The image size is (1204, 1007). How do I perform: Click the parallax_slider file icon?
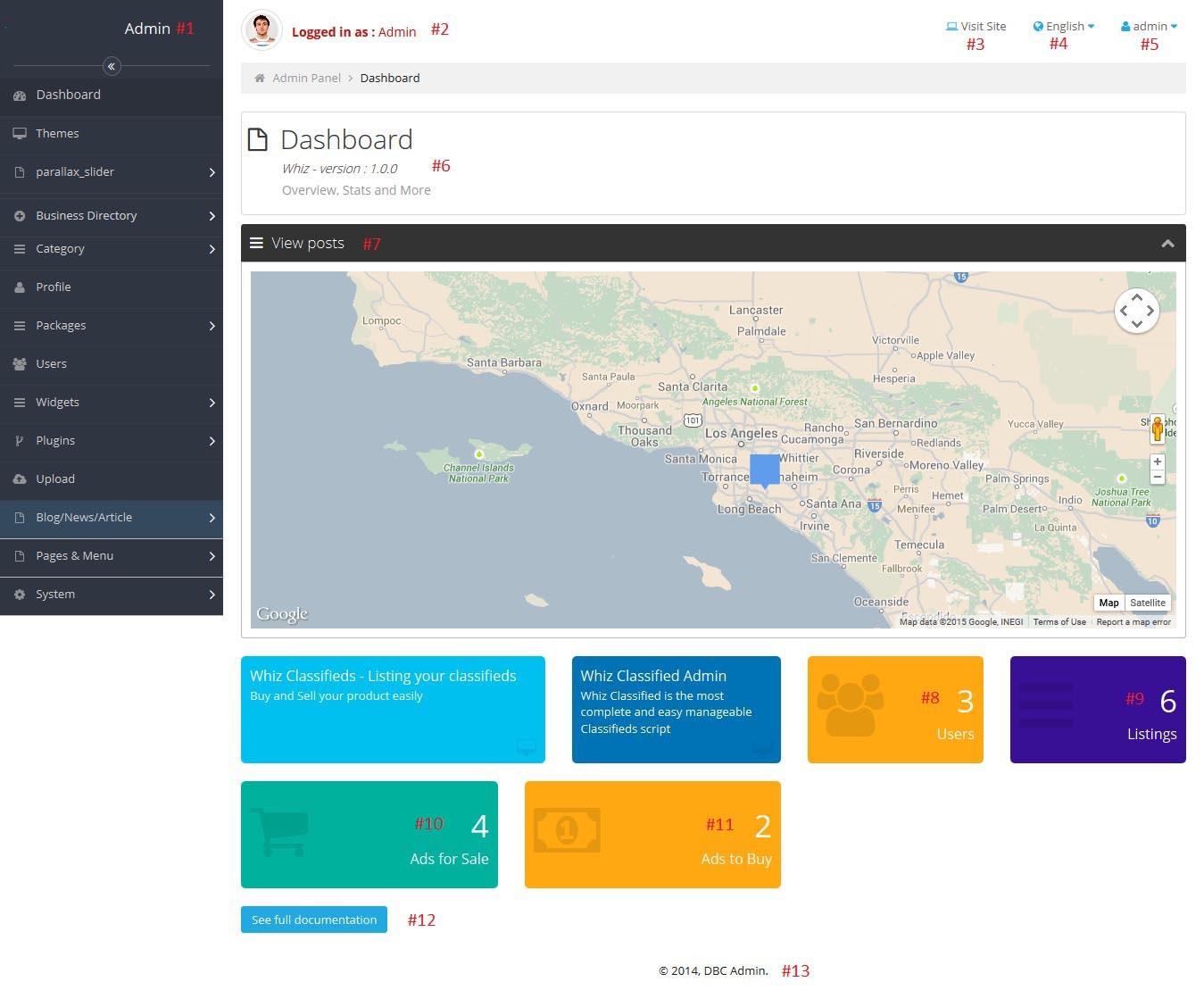20,172
